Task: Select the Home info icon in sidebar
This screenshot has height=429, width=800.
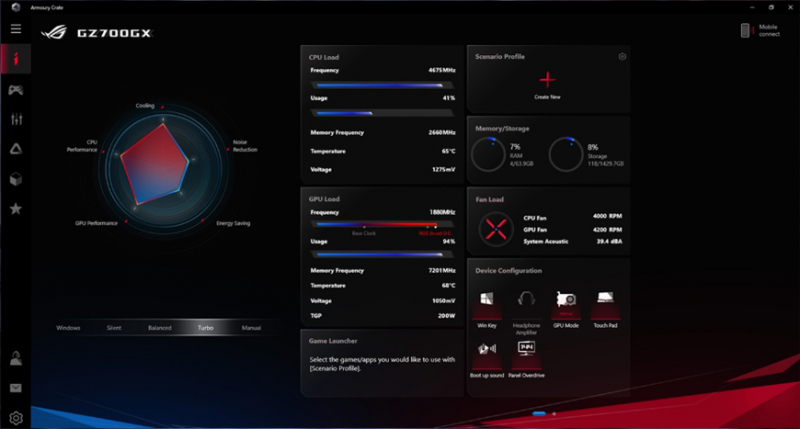Action: [16, 59]
